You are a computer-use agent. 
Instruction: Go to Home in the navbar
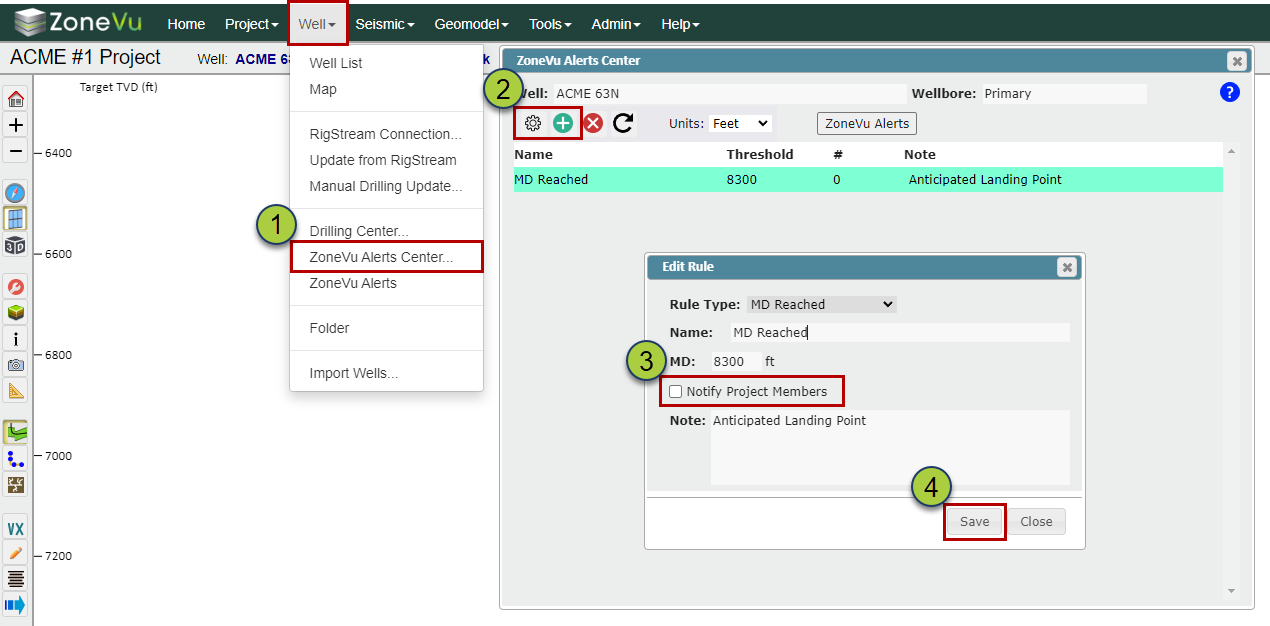point(186,24)
